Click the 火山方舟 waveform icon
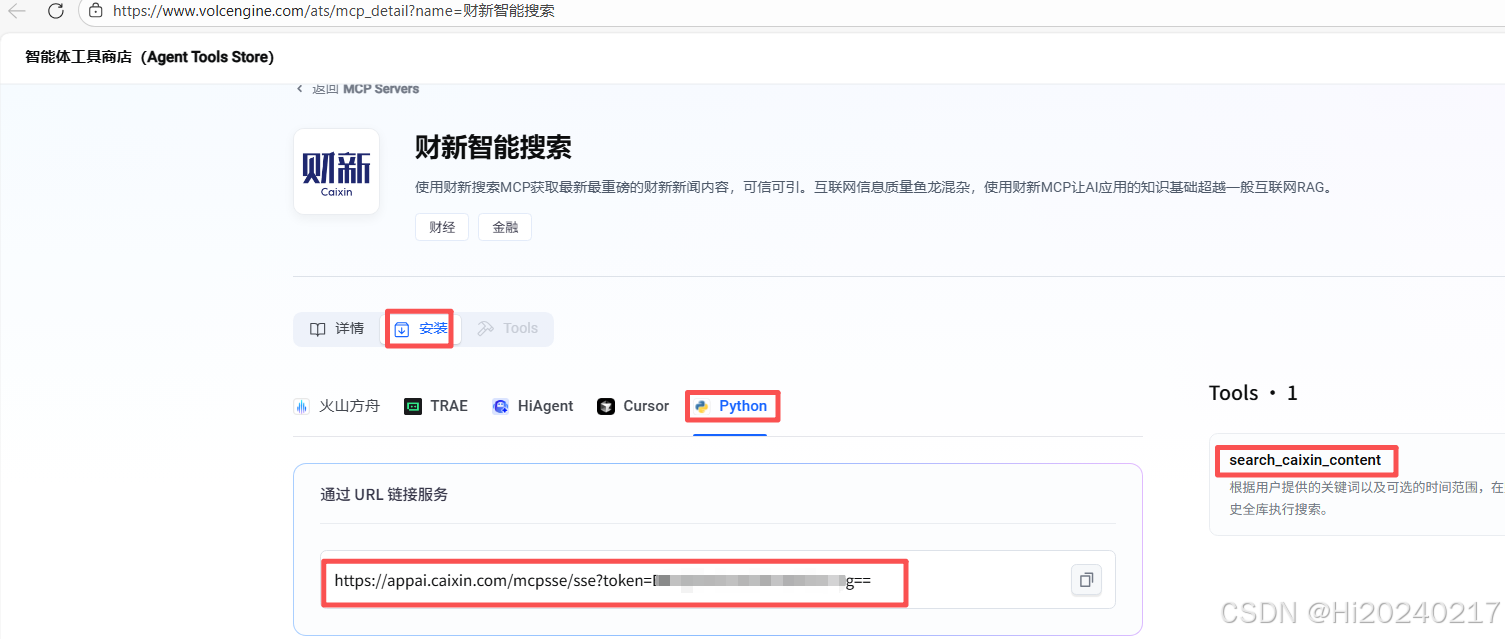The width and height of the screenshot is (1505, 639). [x=301, y=406]
